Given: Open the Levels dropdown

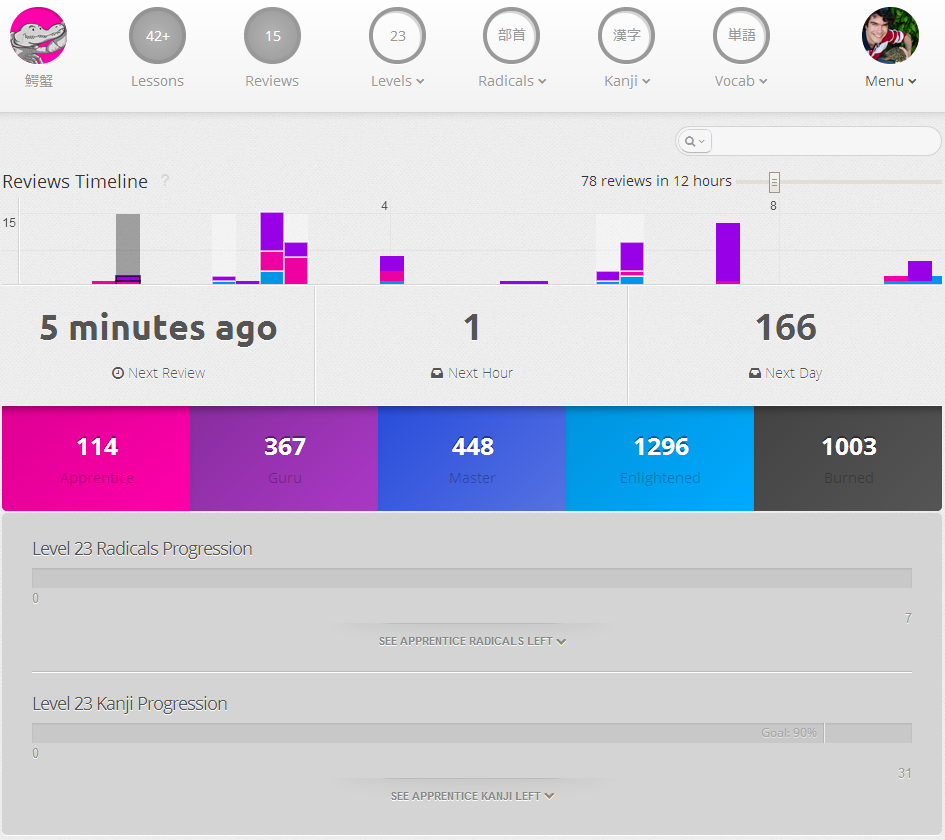Looking at the screenshot, I should 397,81.
